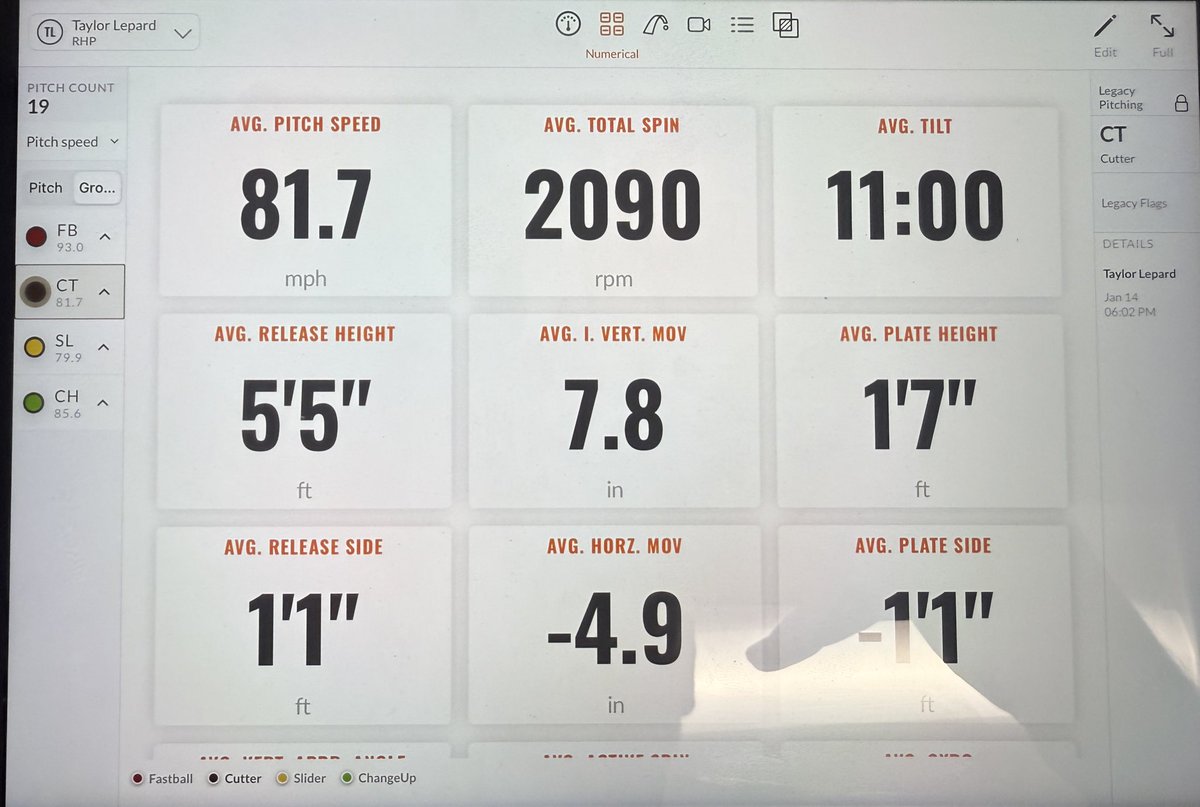This screenshot has width=1200, height=807.
Task: Click the Avg. I. Vert. Mov card
Action: [613, 412]
